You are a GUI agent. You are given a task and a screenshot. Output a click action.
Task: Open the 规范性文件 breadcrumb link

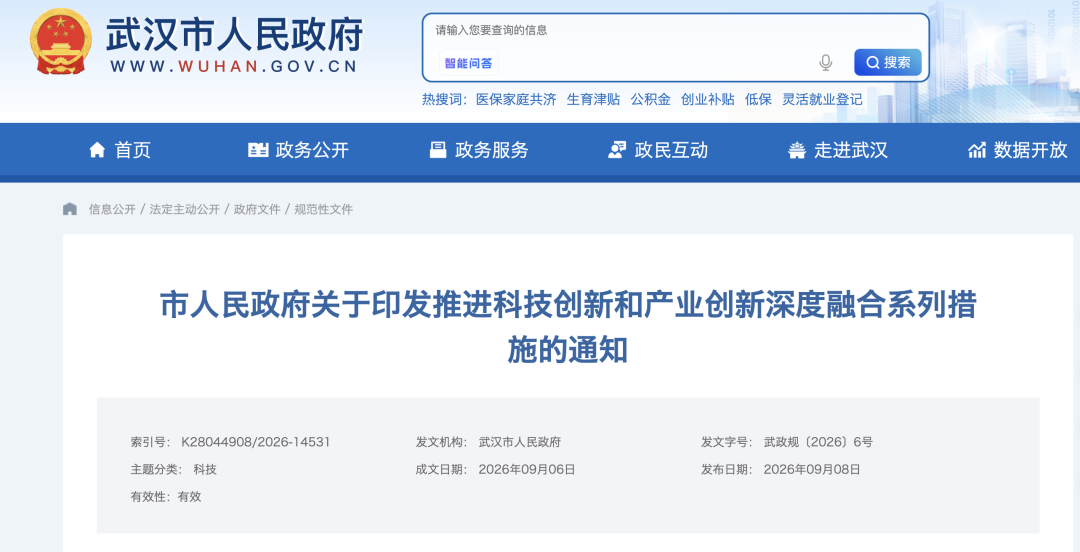tap(324, 209)
